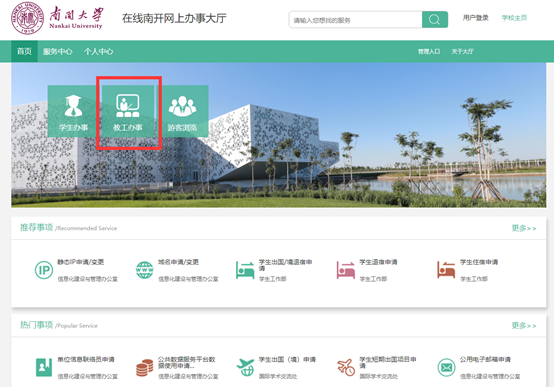Expand 更多>> in the 热门事项 section
The height and width of the screenshot is (387, 554).
(x=524, y=326)
